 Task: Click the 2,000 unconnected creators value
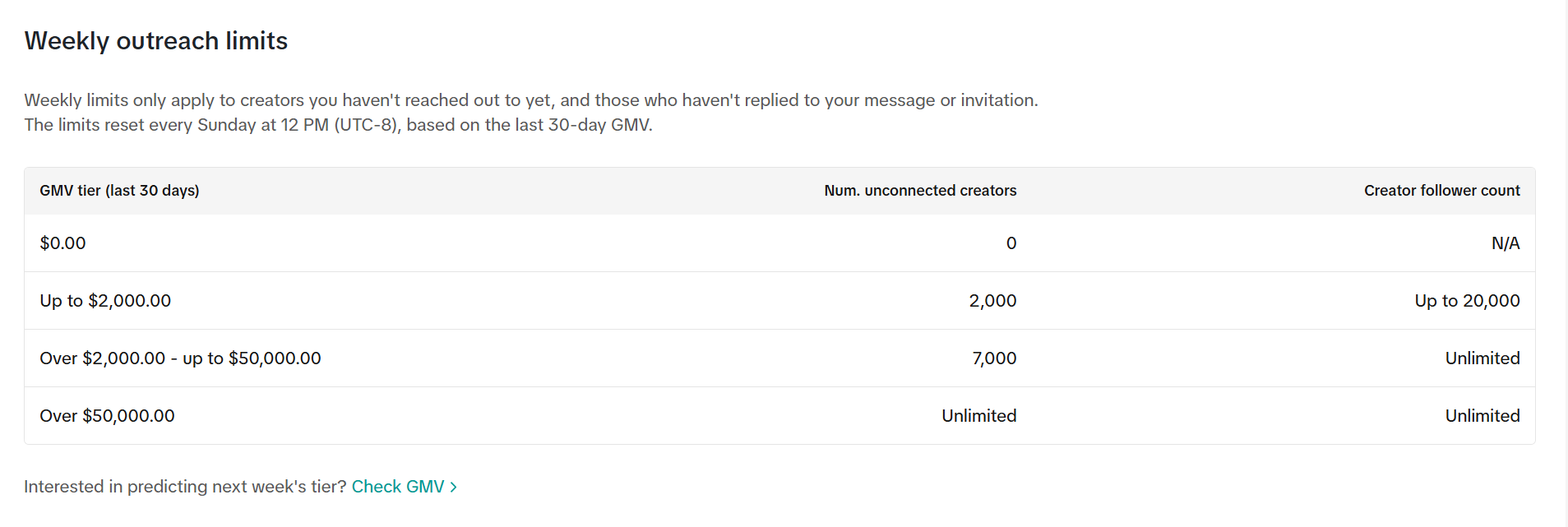[992, 301]
